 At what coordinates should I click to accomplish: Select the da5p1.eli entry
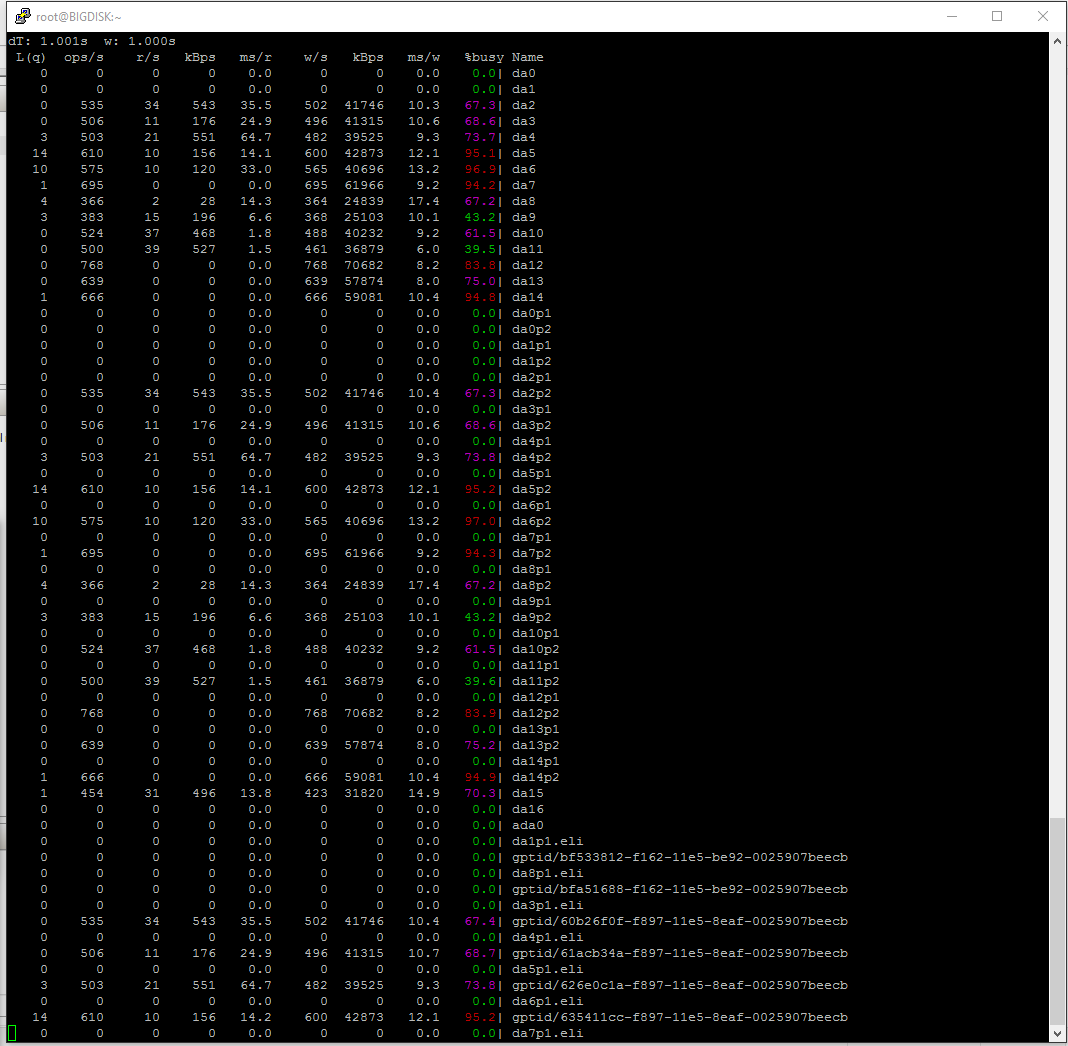548,970
